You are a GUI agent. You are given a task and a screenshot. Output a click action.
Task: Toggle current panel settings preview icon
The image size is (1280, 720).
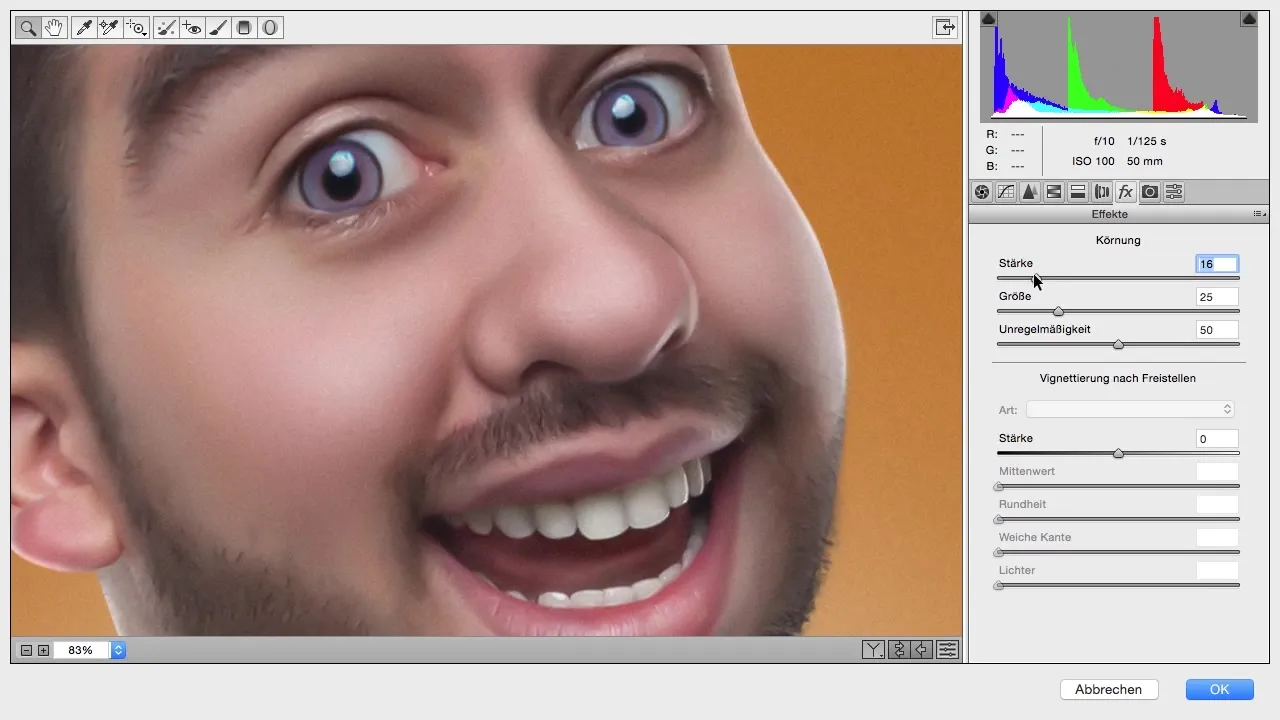tap(947, 650)
